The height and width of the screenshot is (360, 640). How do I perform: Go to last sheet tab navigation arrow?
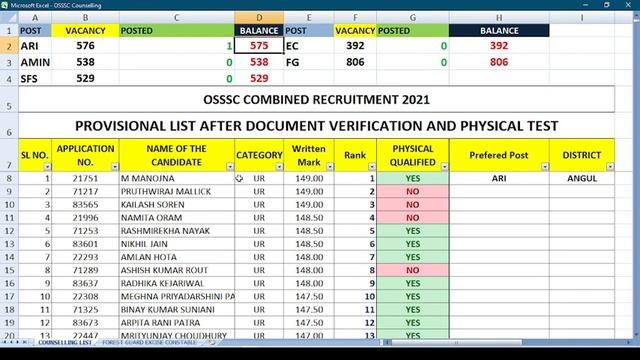(24, 342)
